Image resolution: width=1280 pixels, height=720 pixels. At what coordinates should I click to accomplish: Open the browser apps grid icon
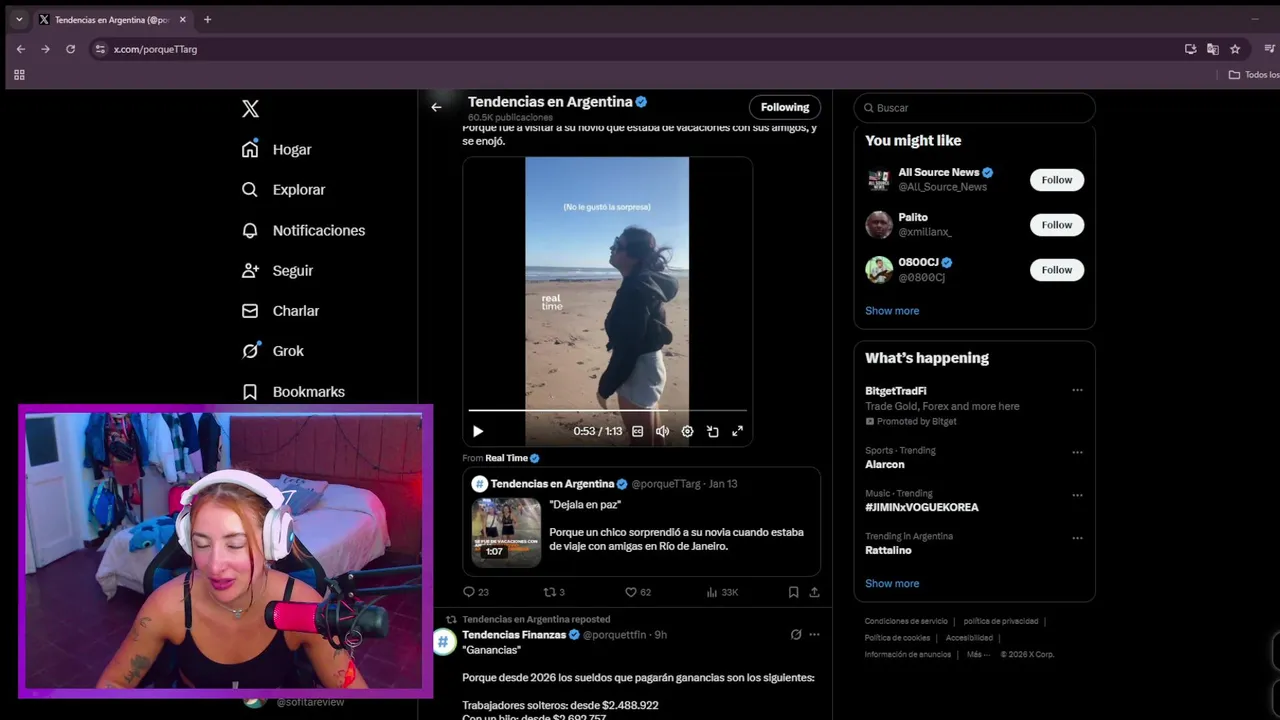point(19,75)
